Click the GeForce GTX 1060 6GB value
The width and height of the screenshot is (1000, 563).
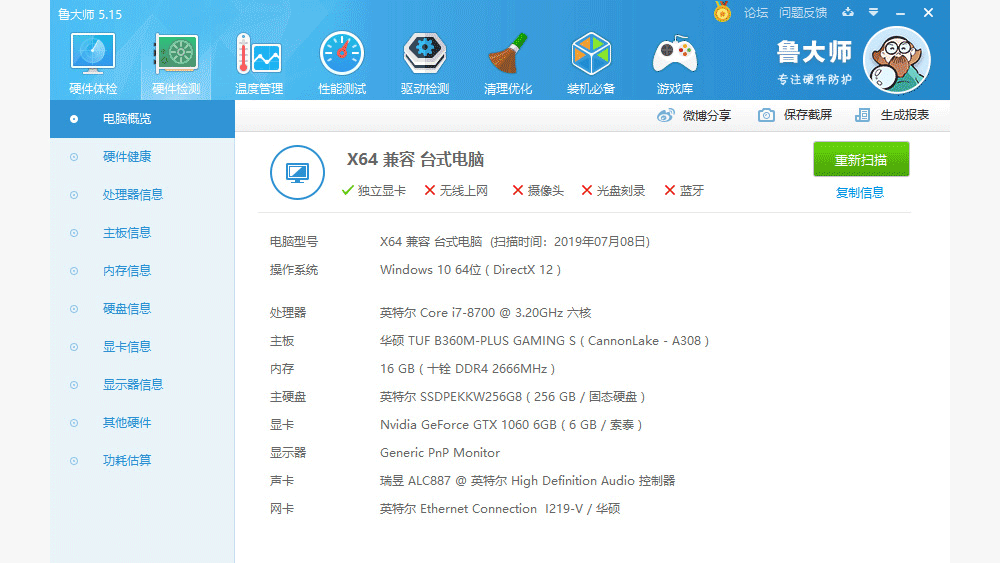510,425
